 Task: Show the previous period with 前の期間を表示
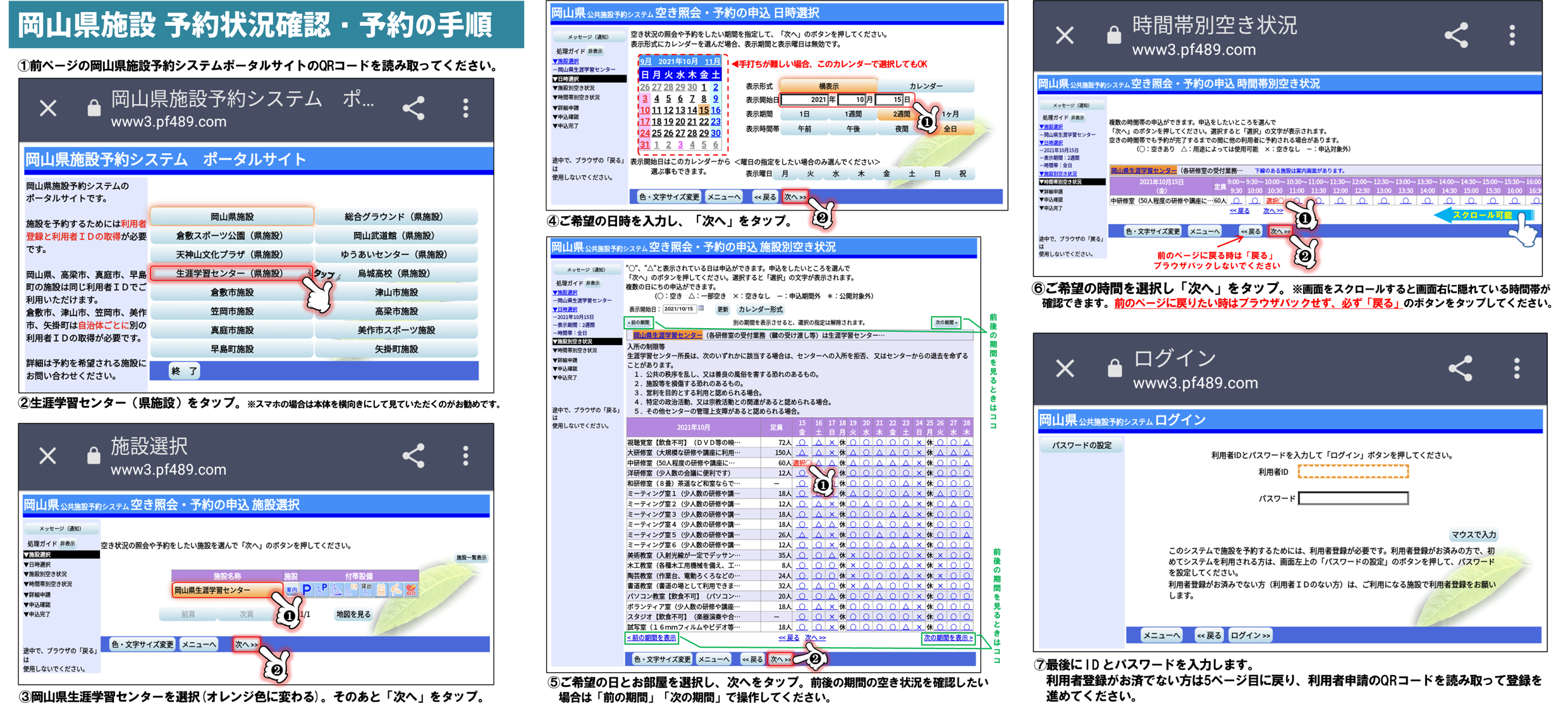click(x=651, y=638)
